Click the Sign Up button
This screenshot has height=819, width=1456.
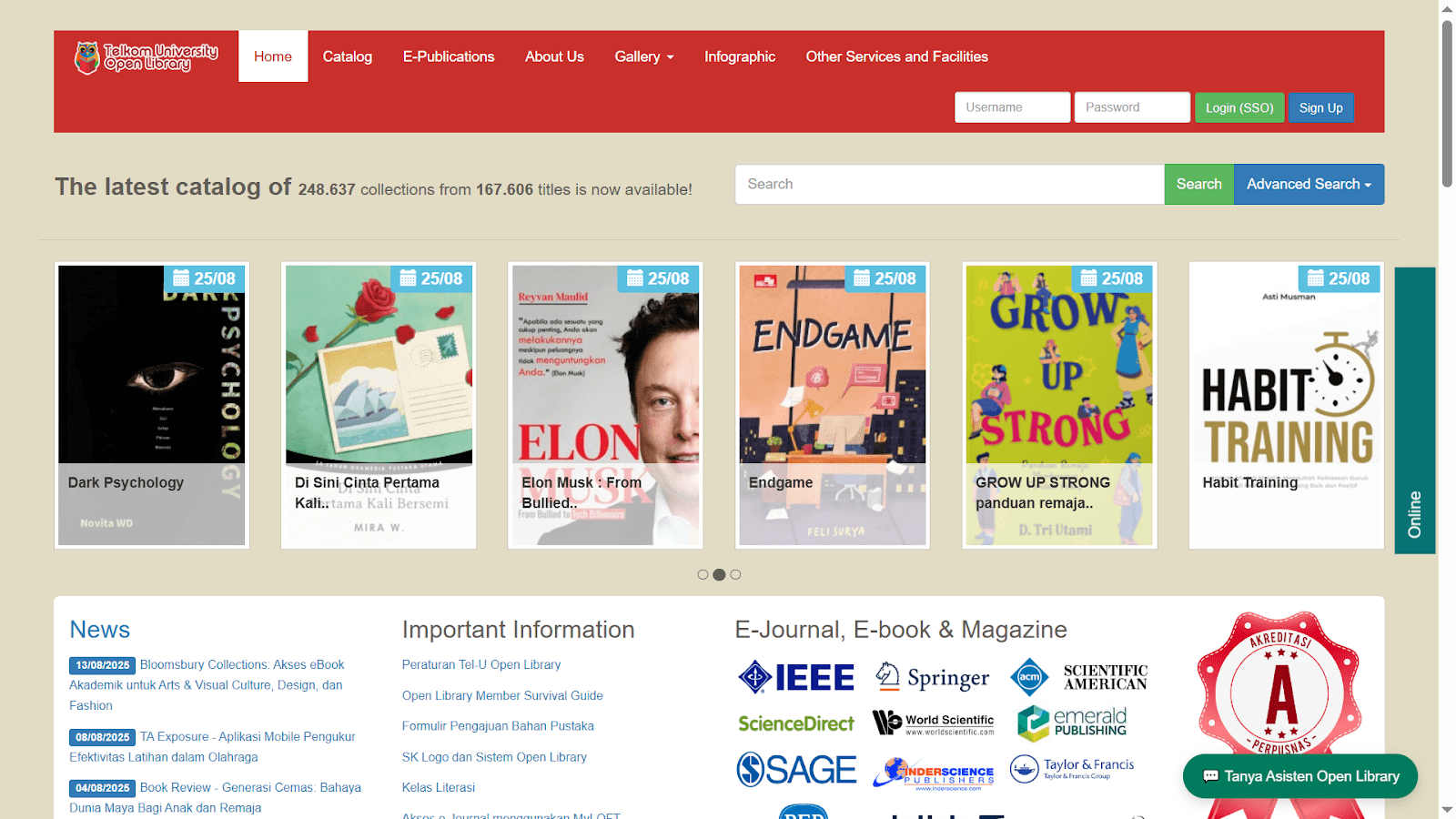(x=1320, y=107)
